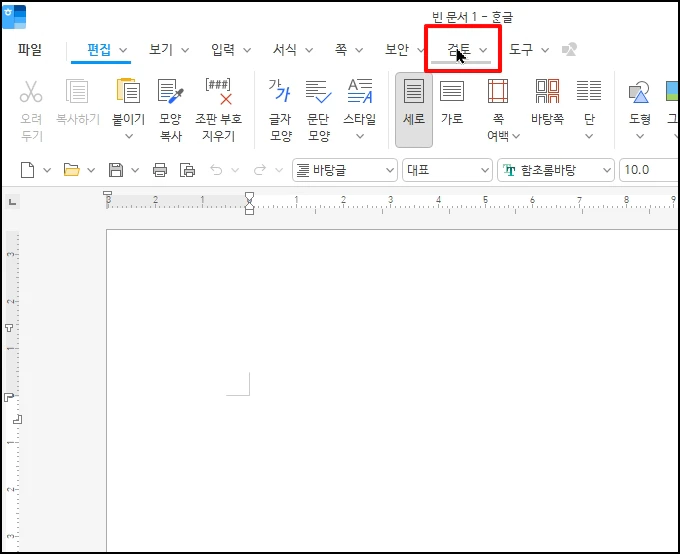The height and width of the screenshot is (554, 680).
Task: Click the Open Folder icon
Action: point(72,170)
